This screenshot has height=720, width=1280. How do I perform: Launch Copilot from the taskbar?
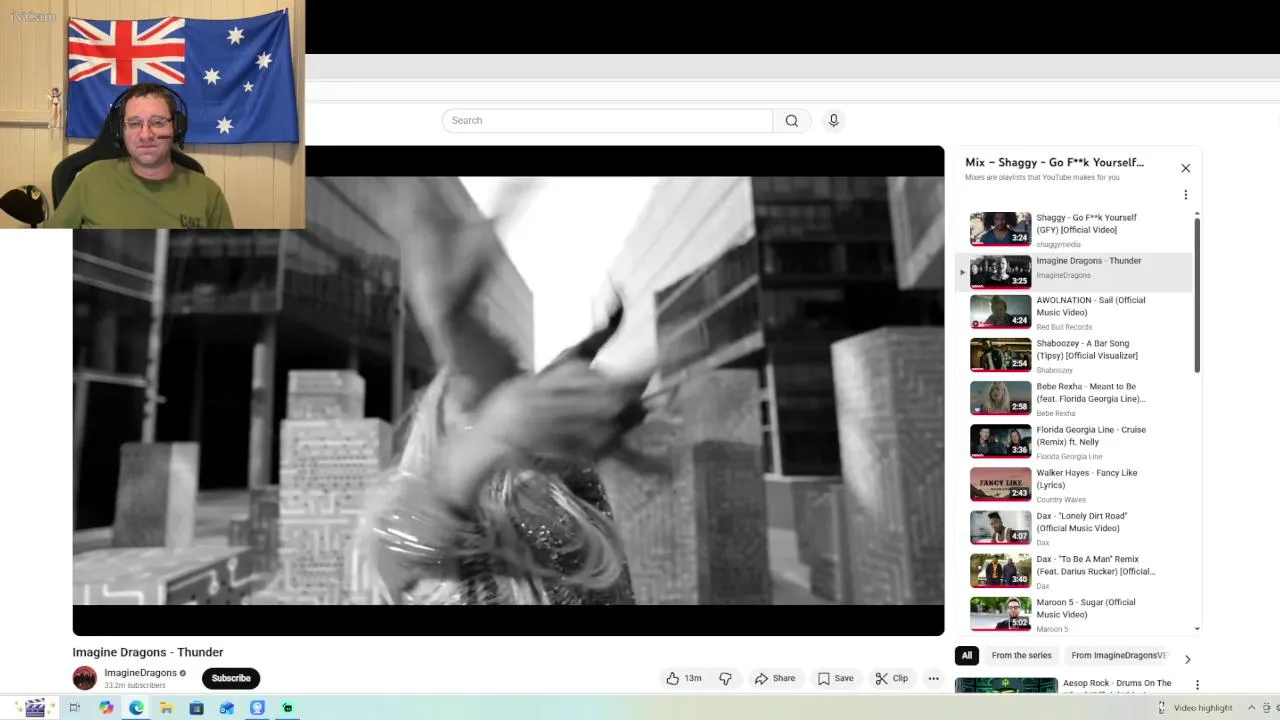pos(106,708)
